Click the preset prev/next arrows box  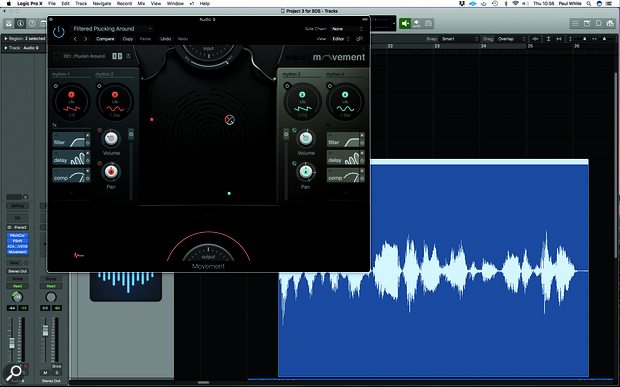click(117, 56)
